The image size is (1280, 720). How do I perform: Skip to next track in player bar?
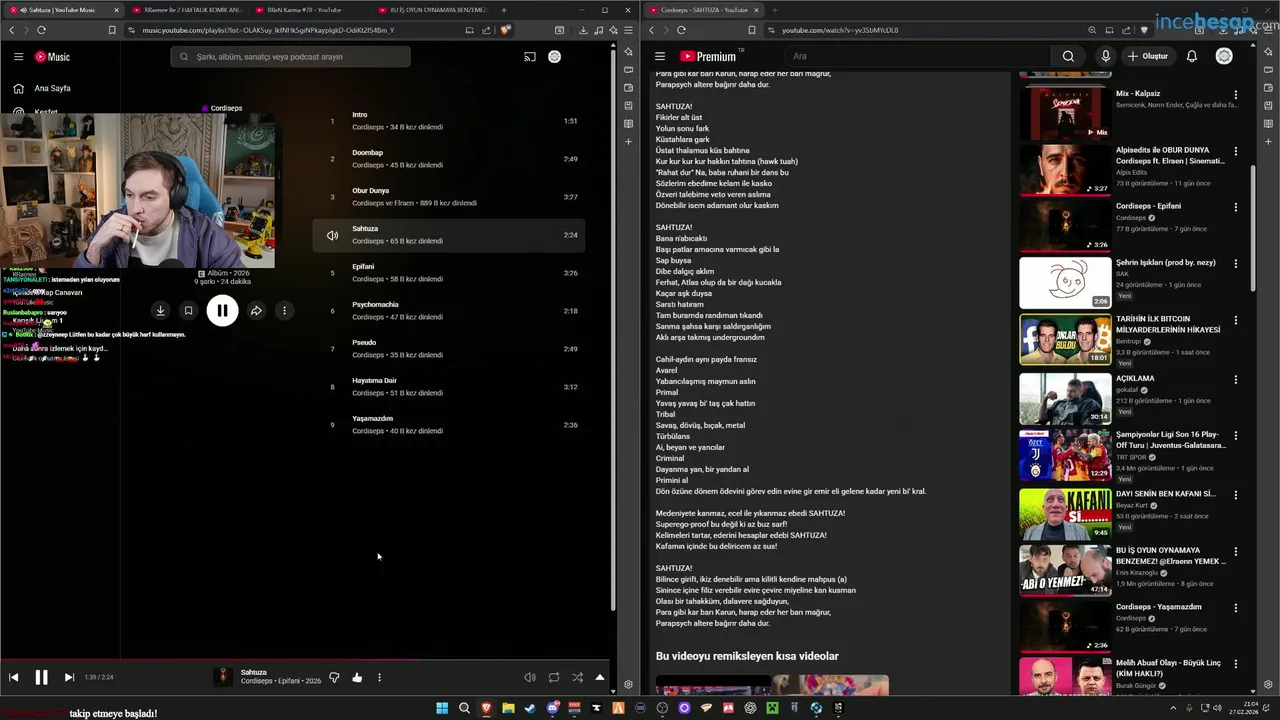[69, 677]
